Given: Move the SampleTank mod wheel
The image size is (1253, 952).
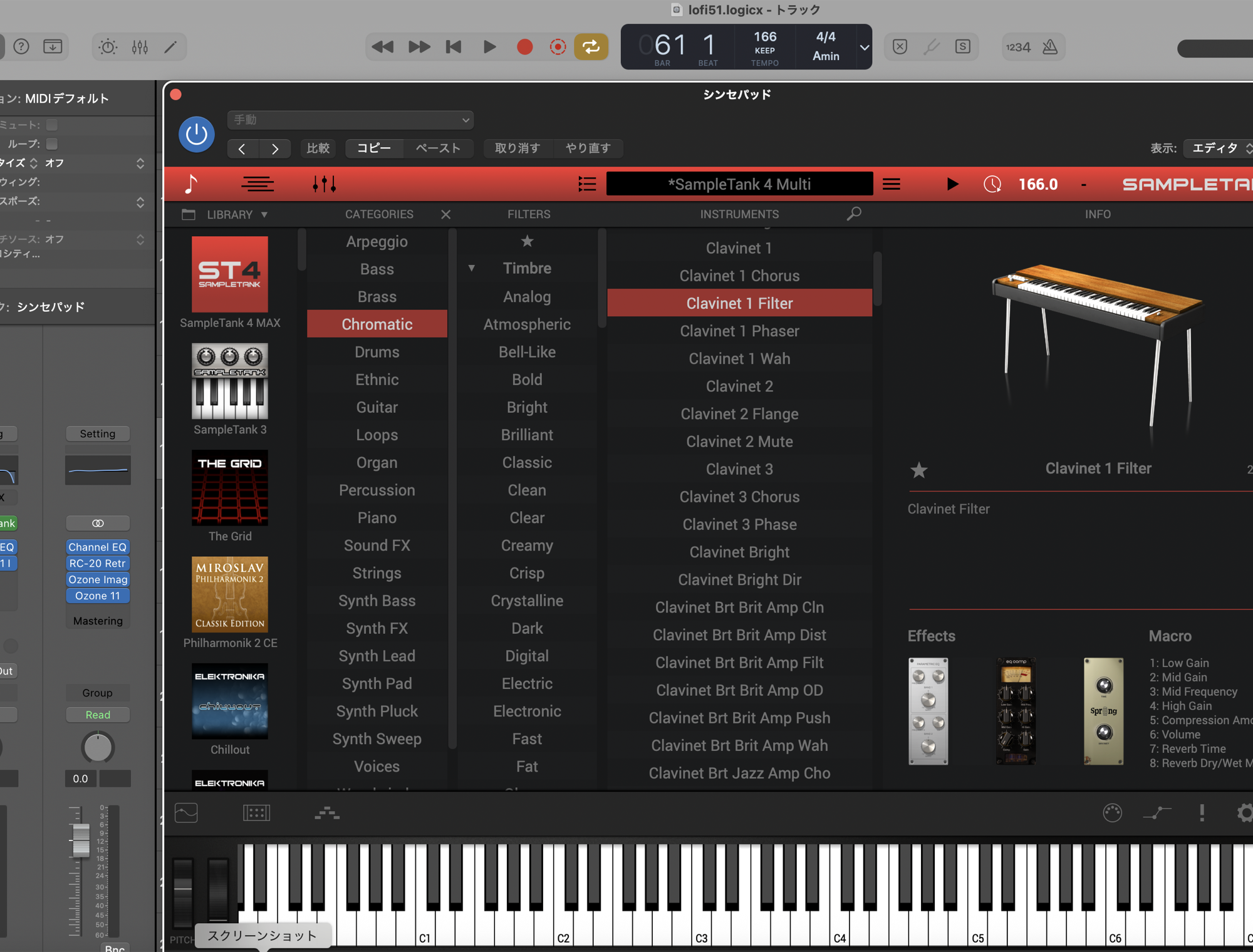Looking at the screenshot, I should tap(218, 891).
